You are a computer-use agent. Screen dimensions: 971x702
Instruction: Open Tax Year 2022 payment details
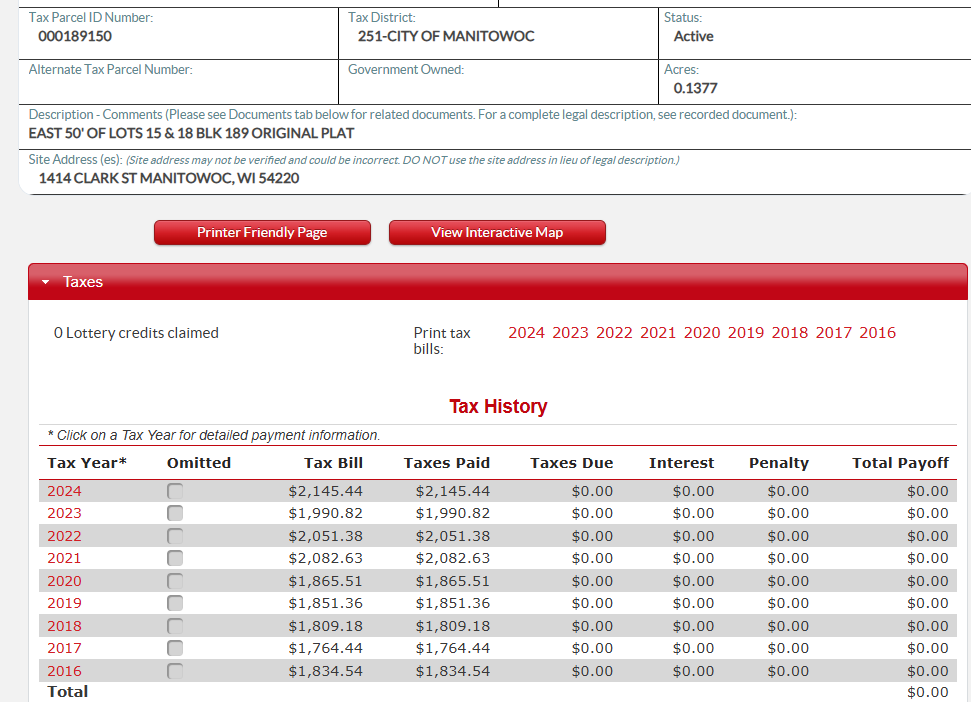(64, 536)
